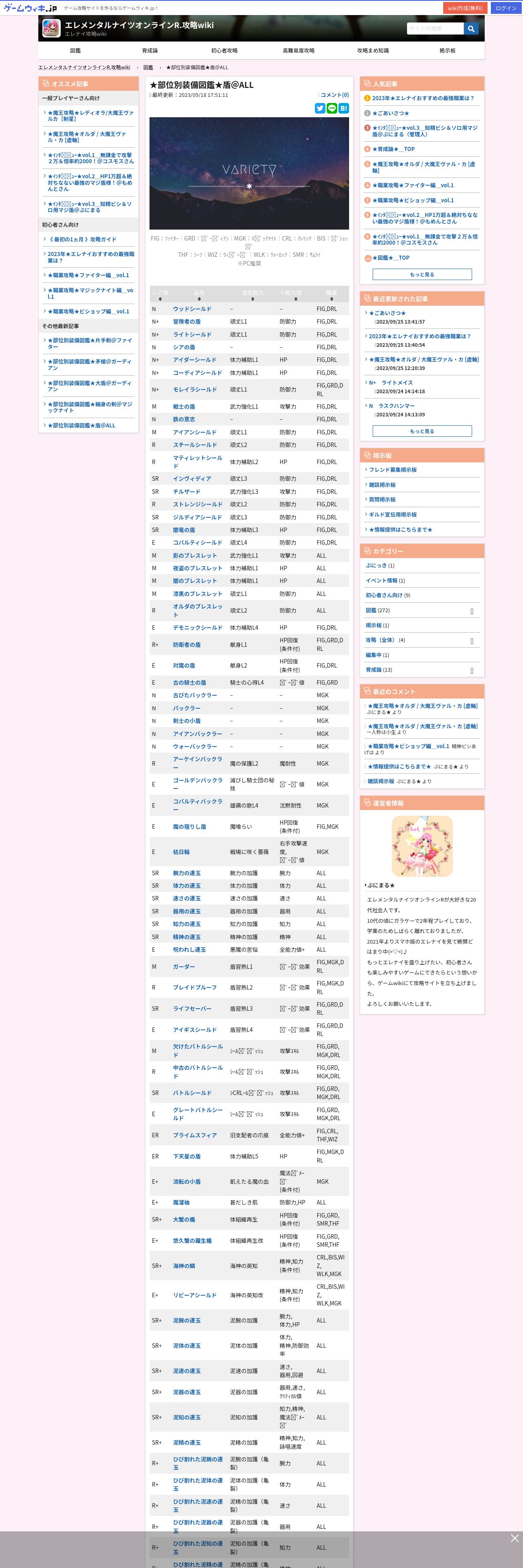Click the admin avatar image
The width and height of the screenshot is (523, 1568).
422,846
